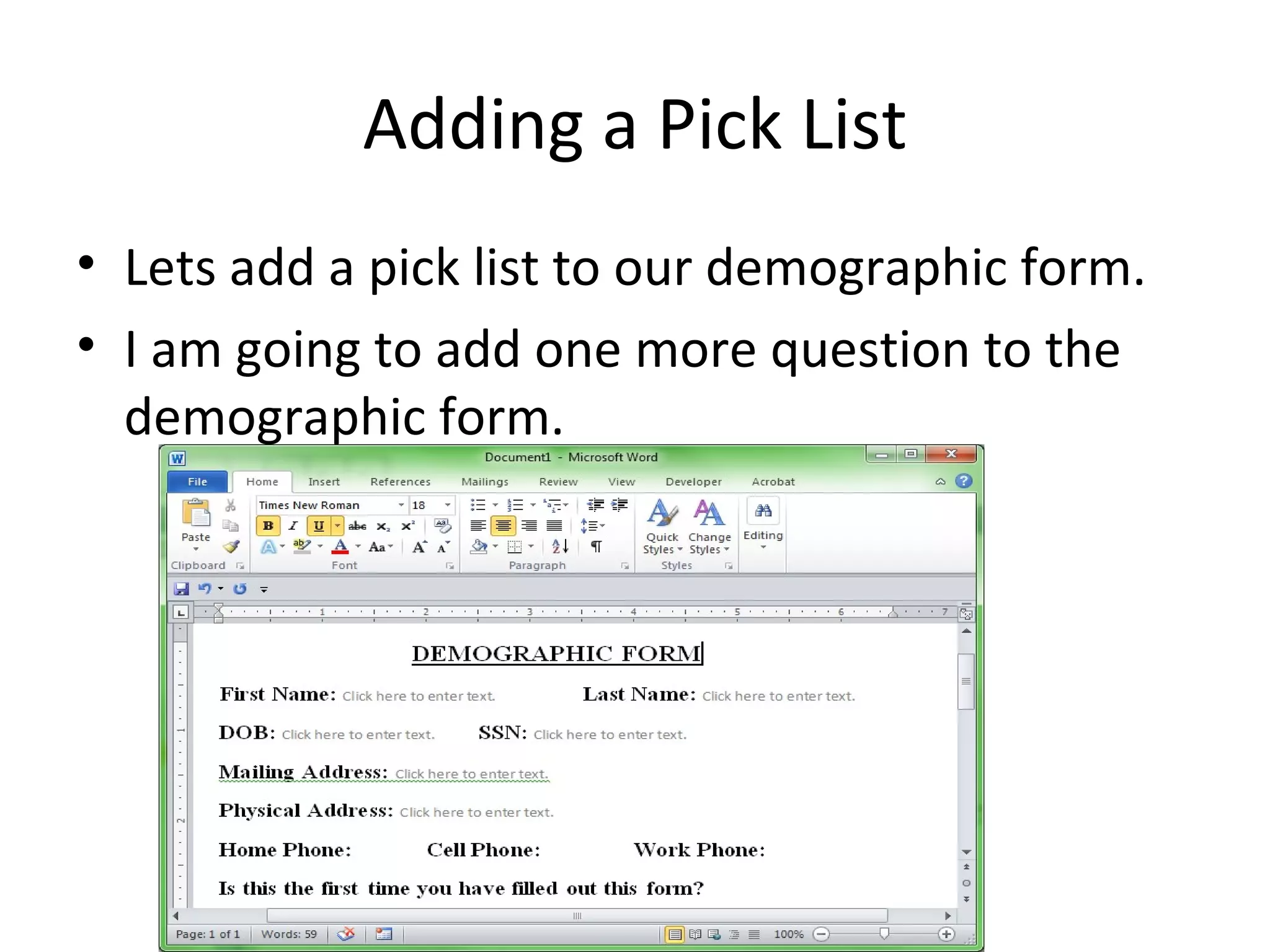Toggle center text alignment
Image resolution: width=1270 pixels, height=952 pixels.
click(503, 526)
